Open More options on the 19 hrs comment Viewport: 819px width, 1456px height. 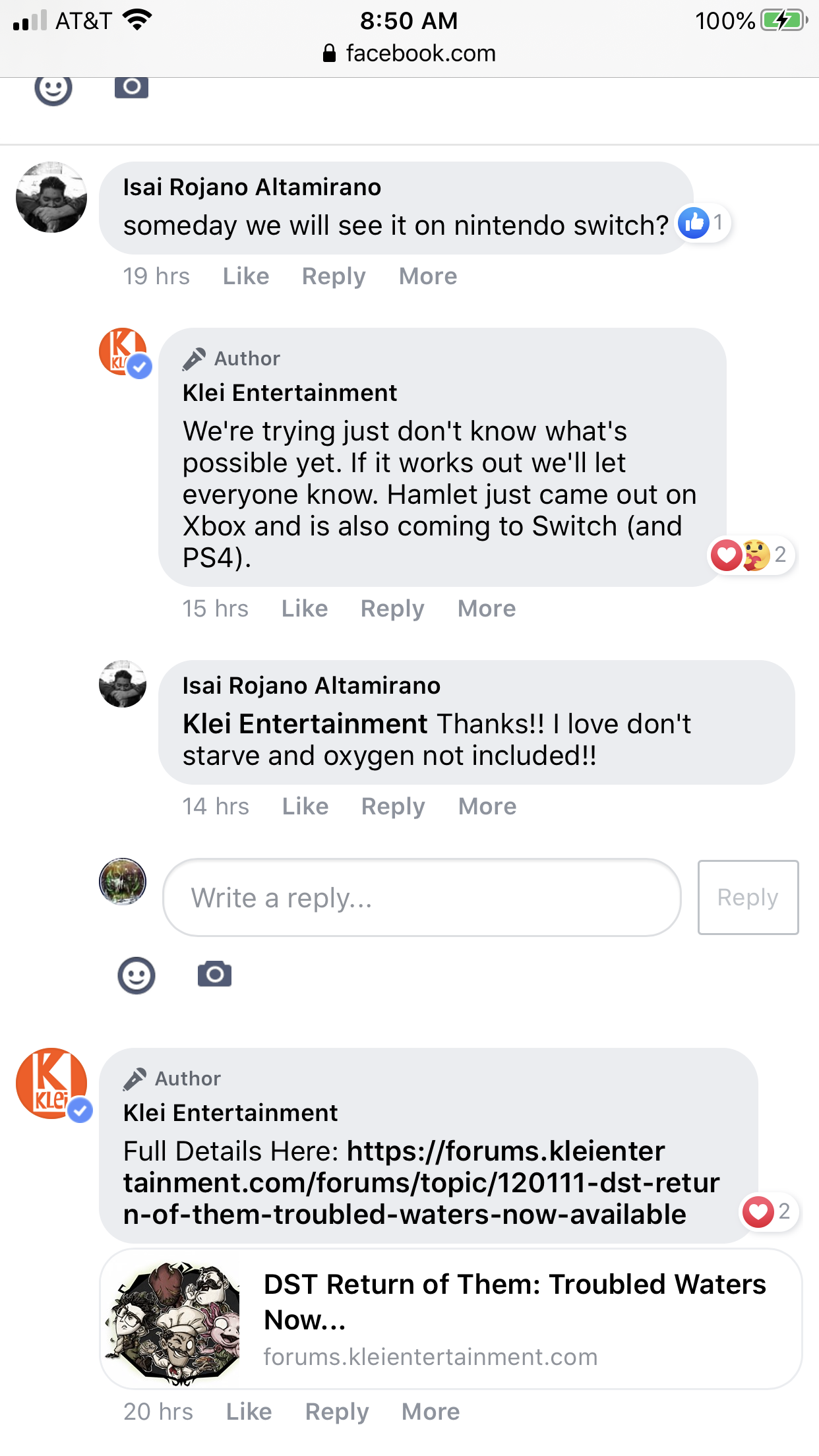(427, 276)
